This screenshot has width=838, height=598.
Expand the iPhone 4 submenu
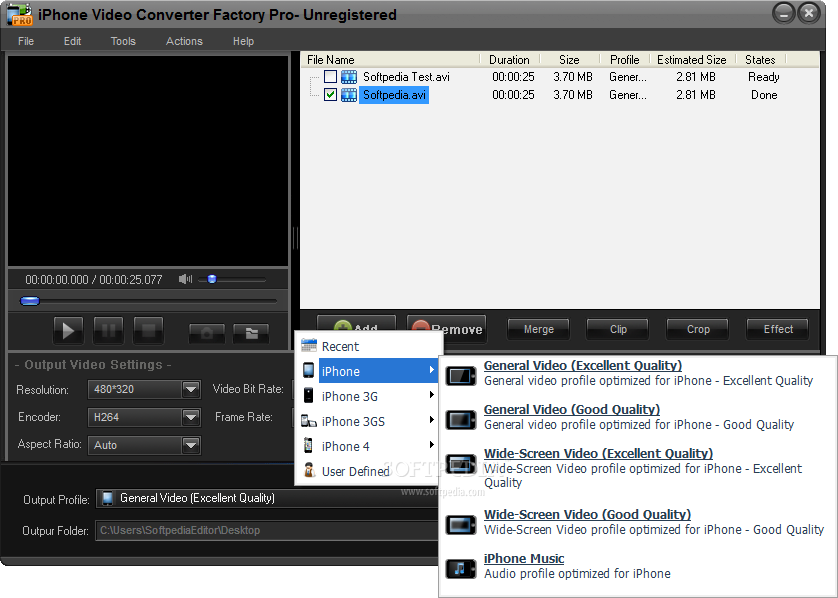368,446
